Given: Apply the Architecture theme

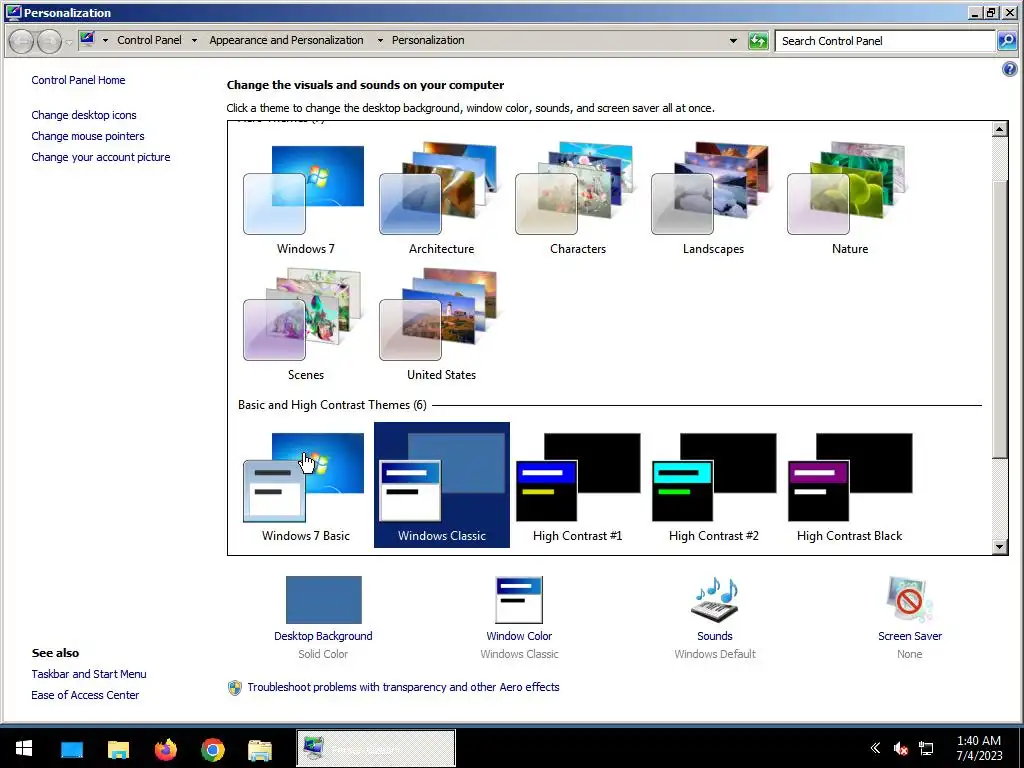Looking at the screenshot, I should click(x=441, y=199).
